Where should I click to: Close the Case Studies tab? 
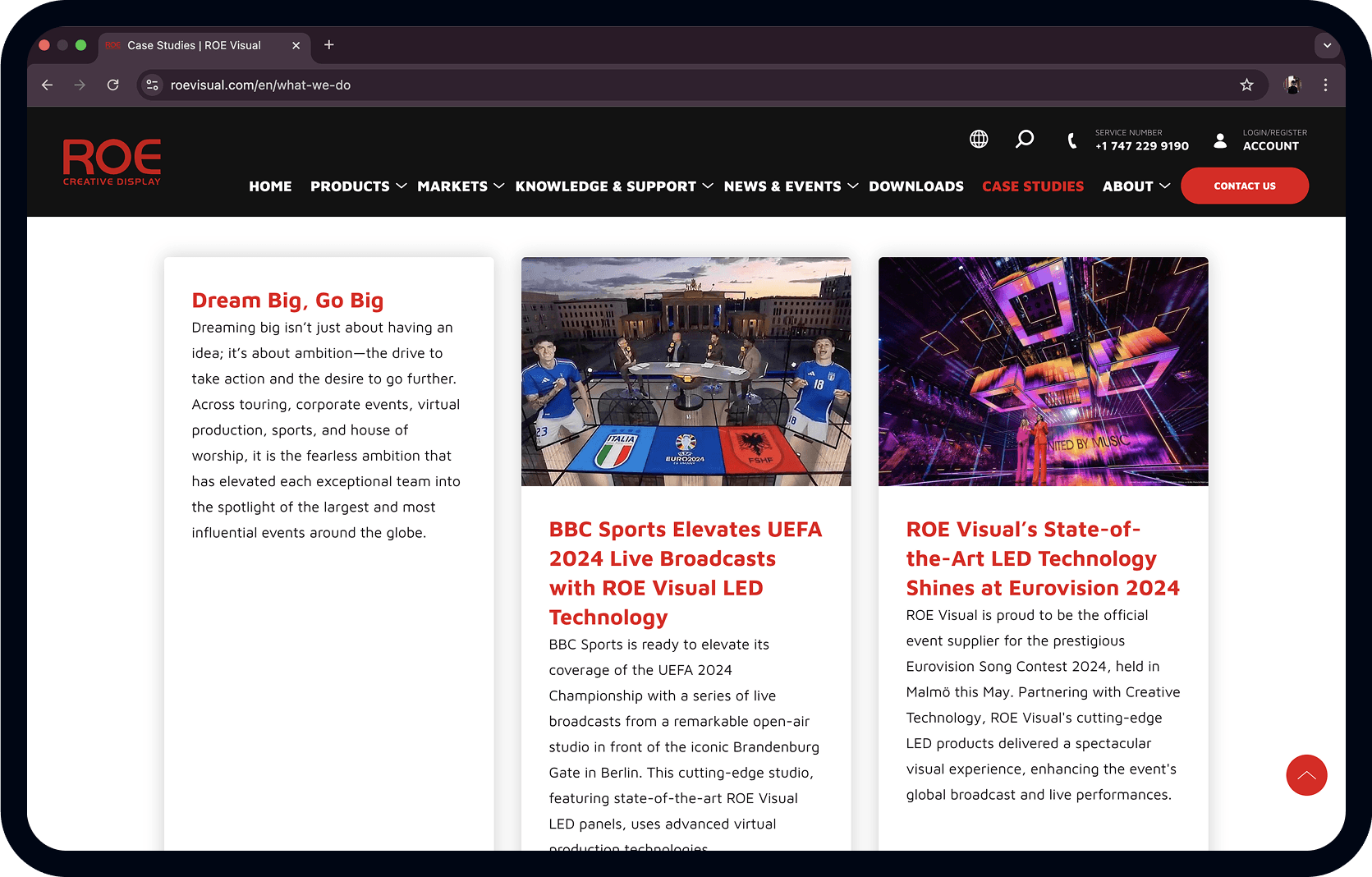(296, 46)
